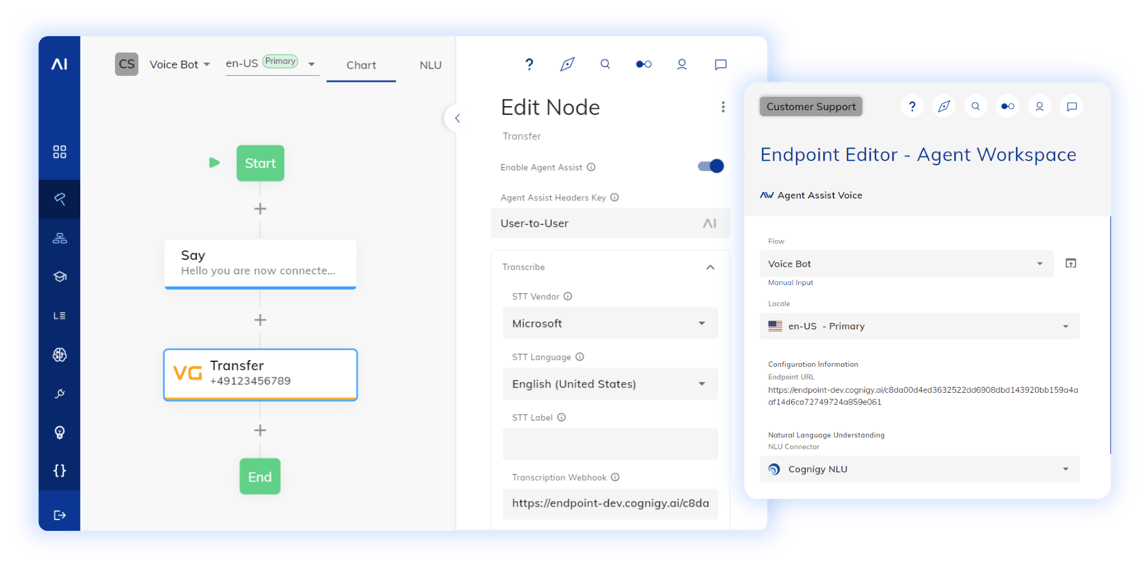Click the Transcription Webhook URL field
The image size is (1146, 567).
[610, 503]
